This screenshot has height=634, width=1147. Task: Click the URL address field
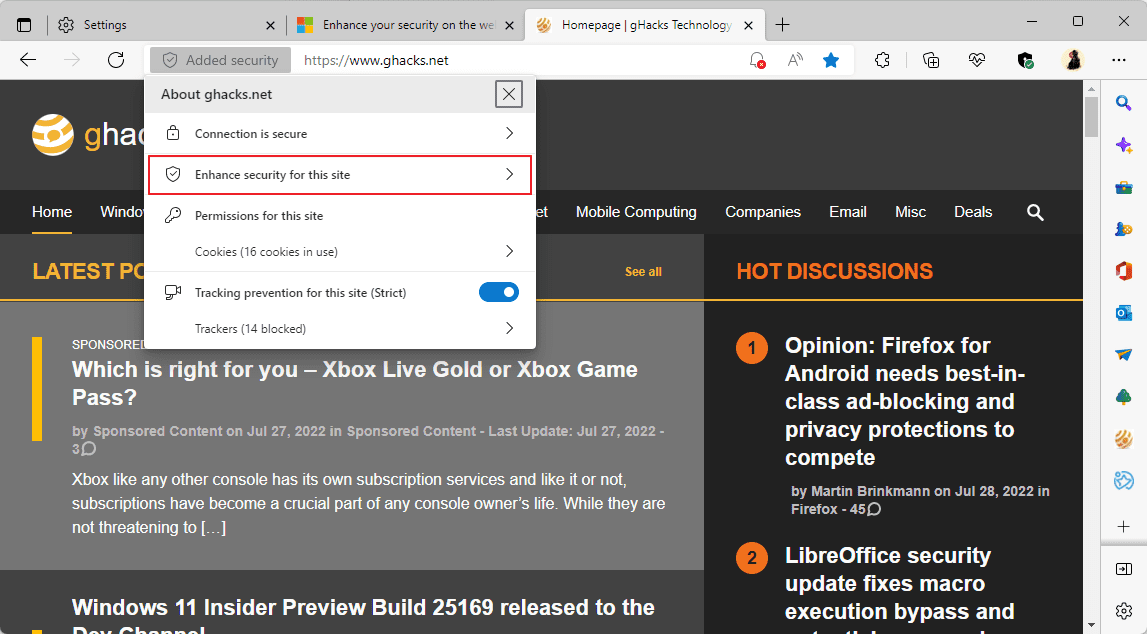coord(520,60)
